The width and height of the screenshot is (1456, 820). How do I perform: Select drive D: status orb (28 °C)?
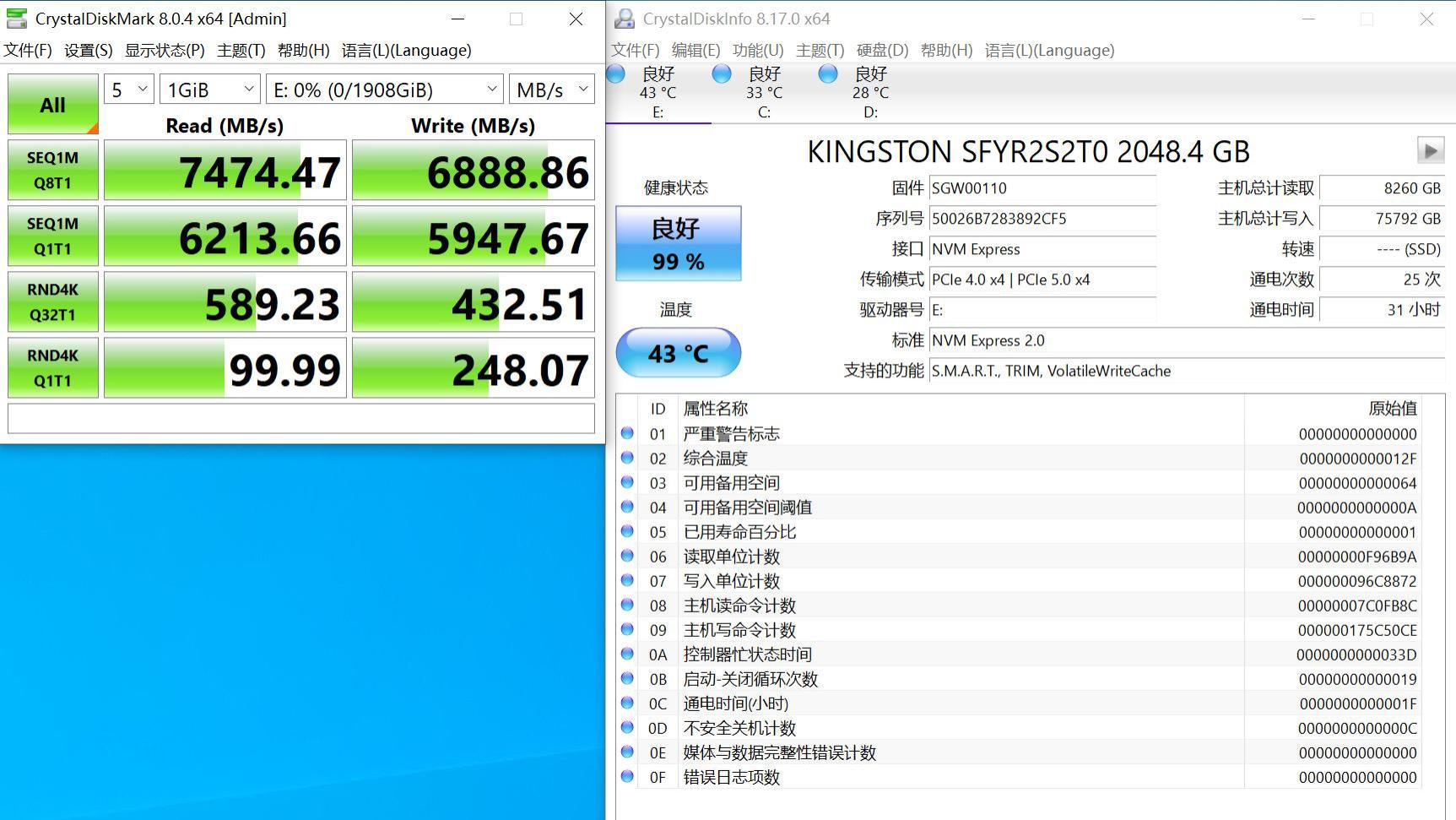click(x=828, y=74)
